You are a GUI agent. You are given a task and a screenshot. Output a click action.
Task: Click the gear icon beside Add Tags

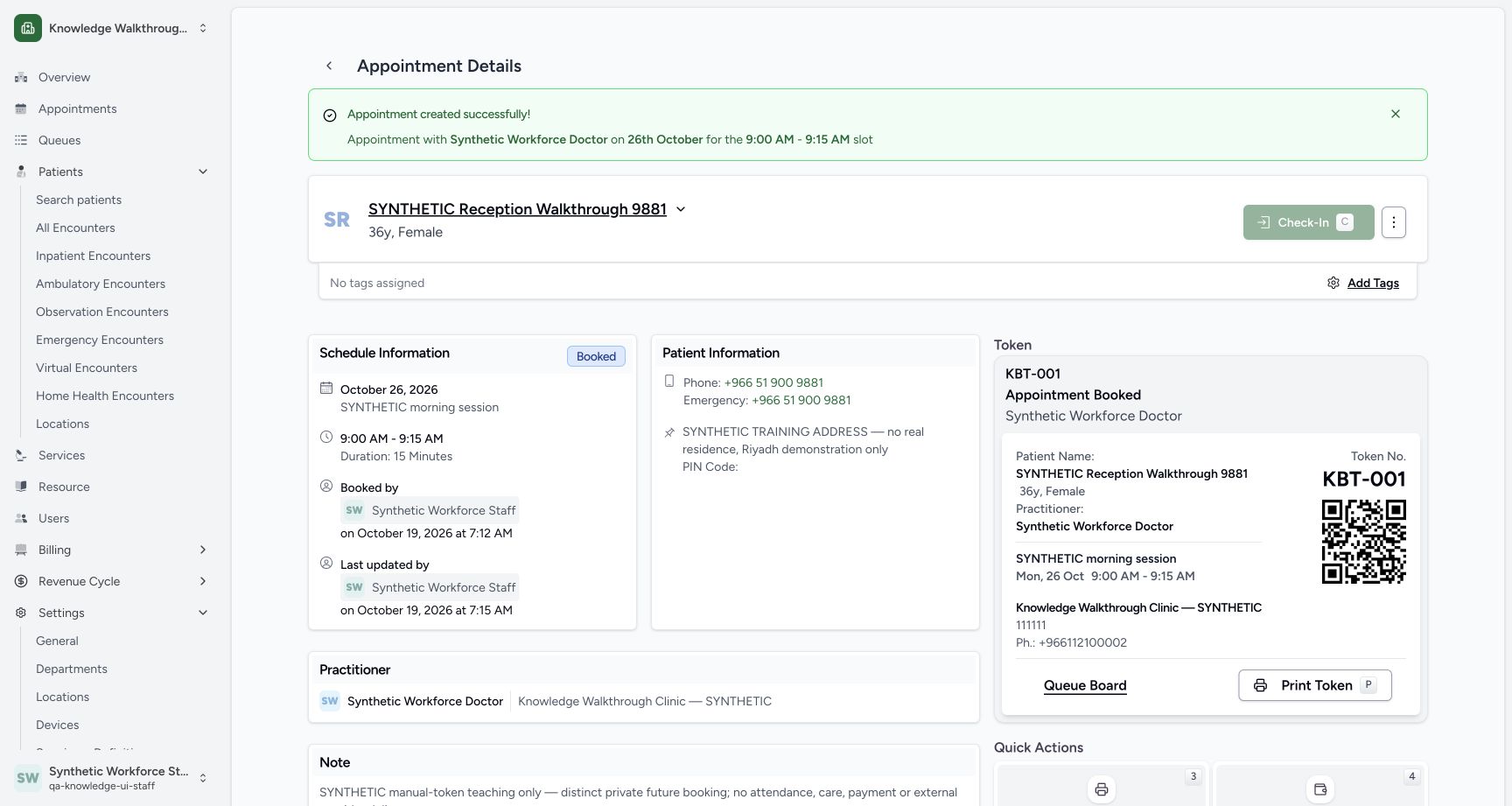click(x=1333, y=283)
